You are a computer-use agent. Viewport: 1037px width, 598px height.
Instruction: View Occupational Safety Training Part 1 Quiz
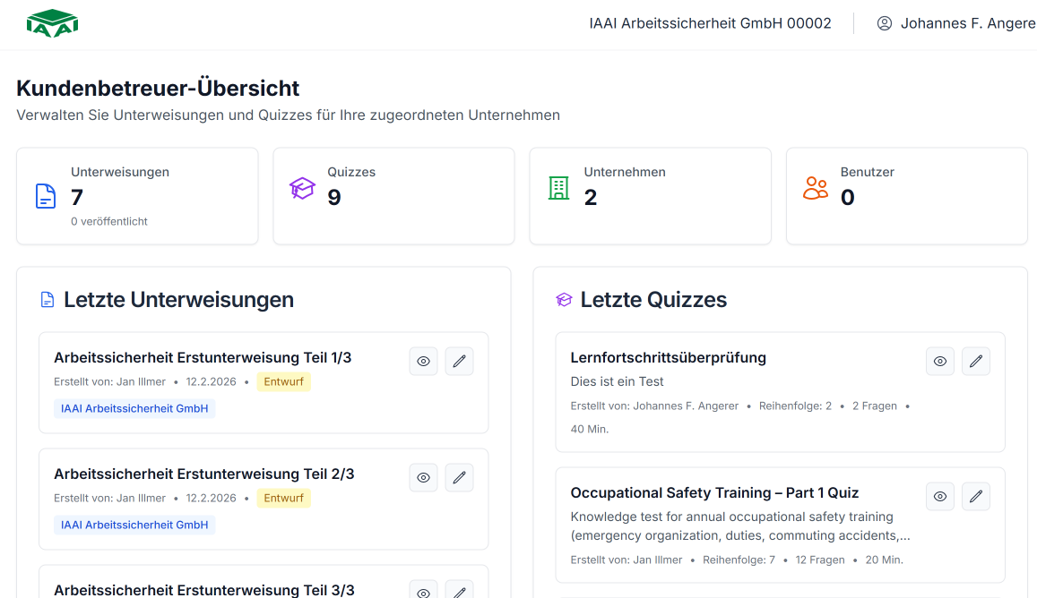coord(940,496)
